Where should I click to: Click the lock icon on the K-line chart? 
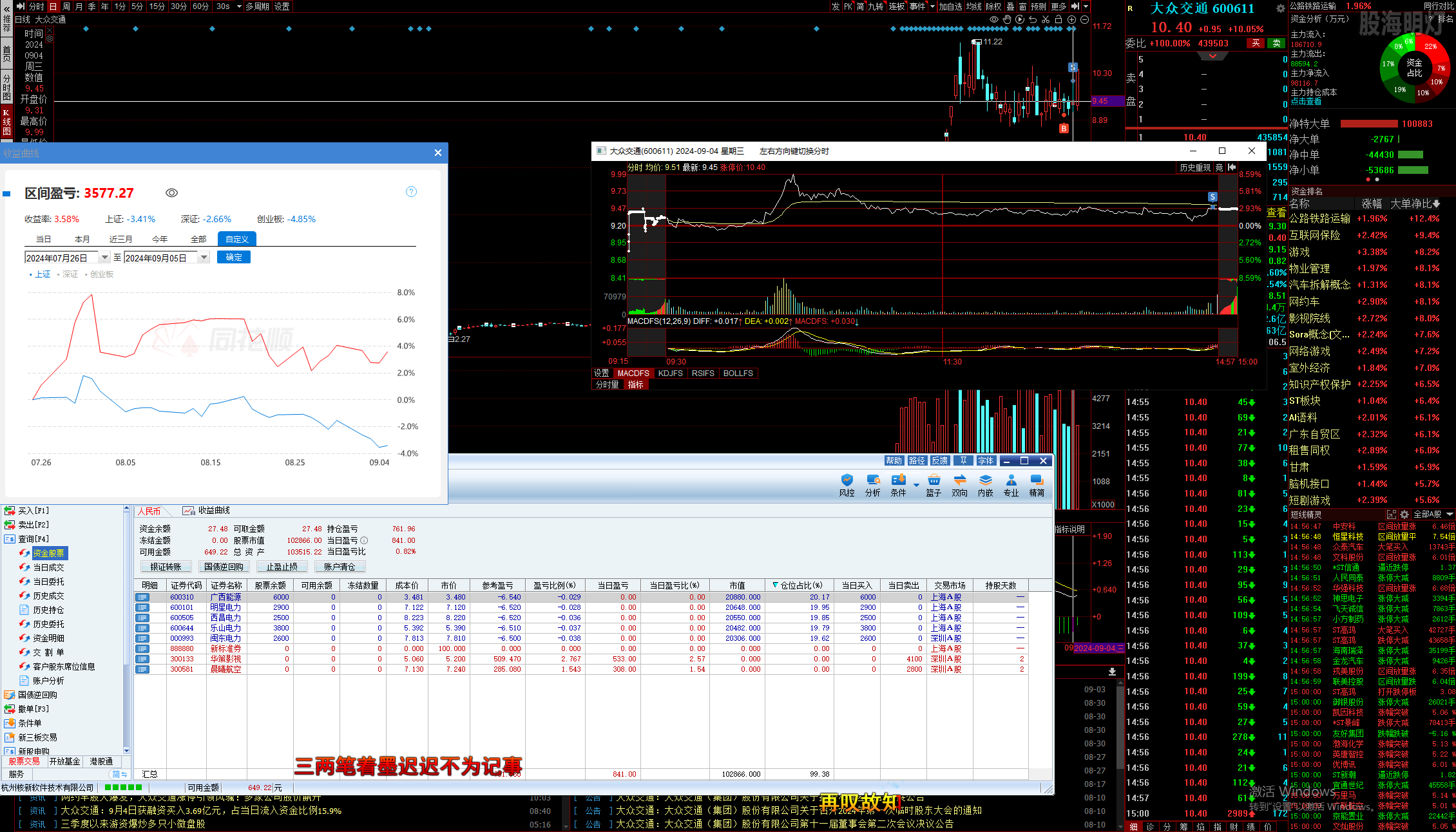pos(1058,19)
